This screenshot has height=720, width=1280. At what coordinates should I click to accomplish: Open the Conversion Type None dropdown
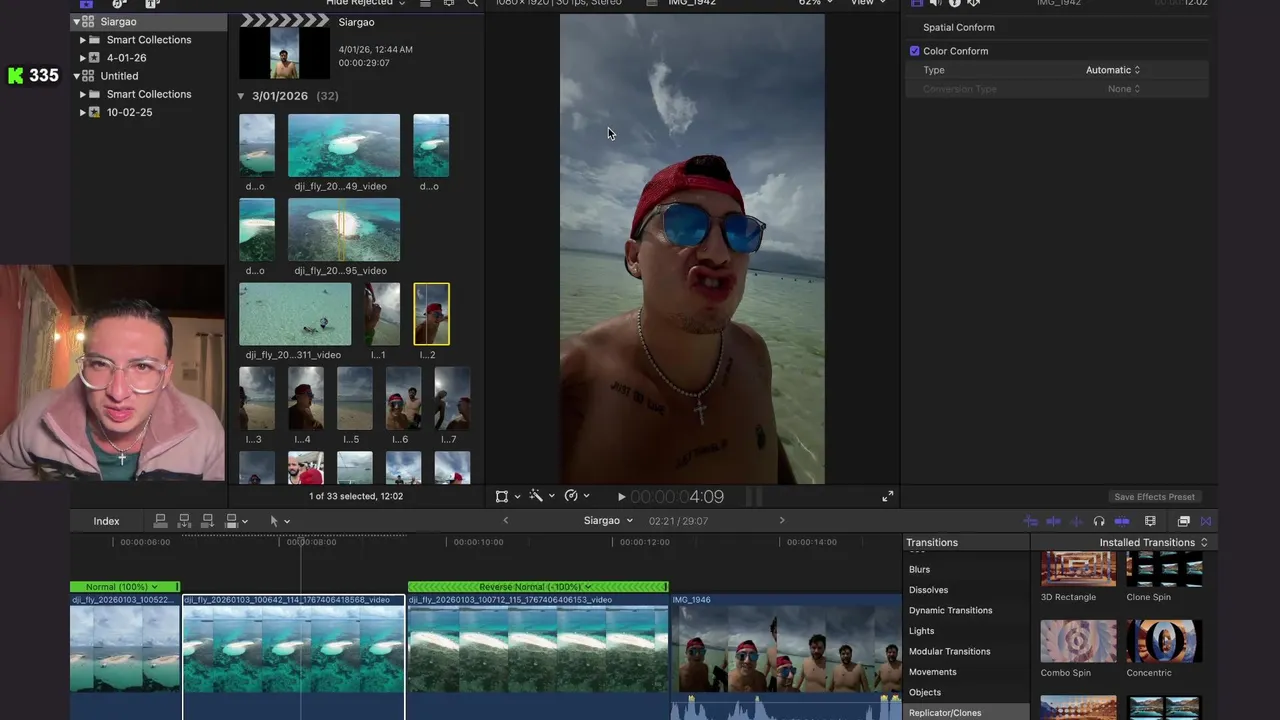(x=1124, y=89)
